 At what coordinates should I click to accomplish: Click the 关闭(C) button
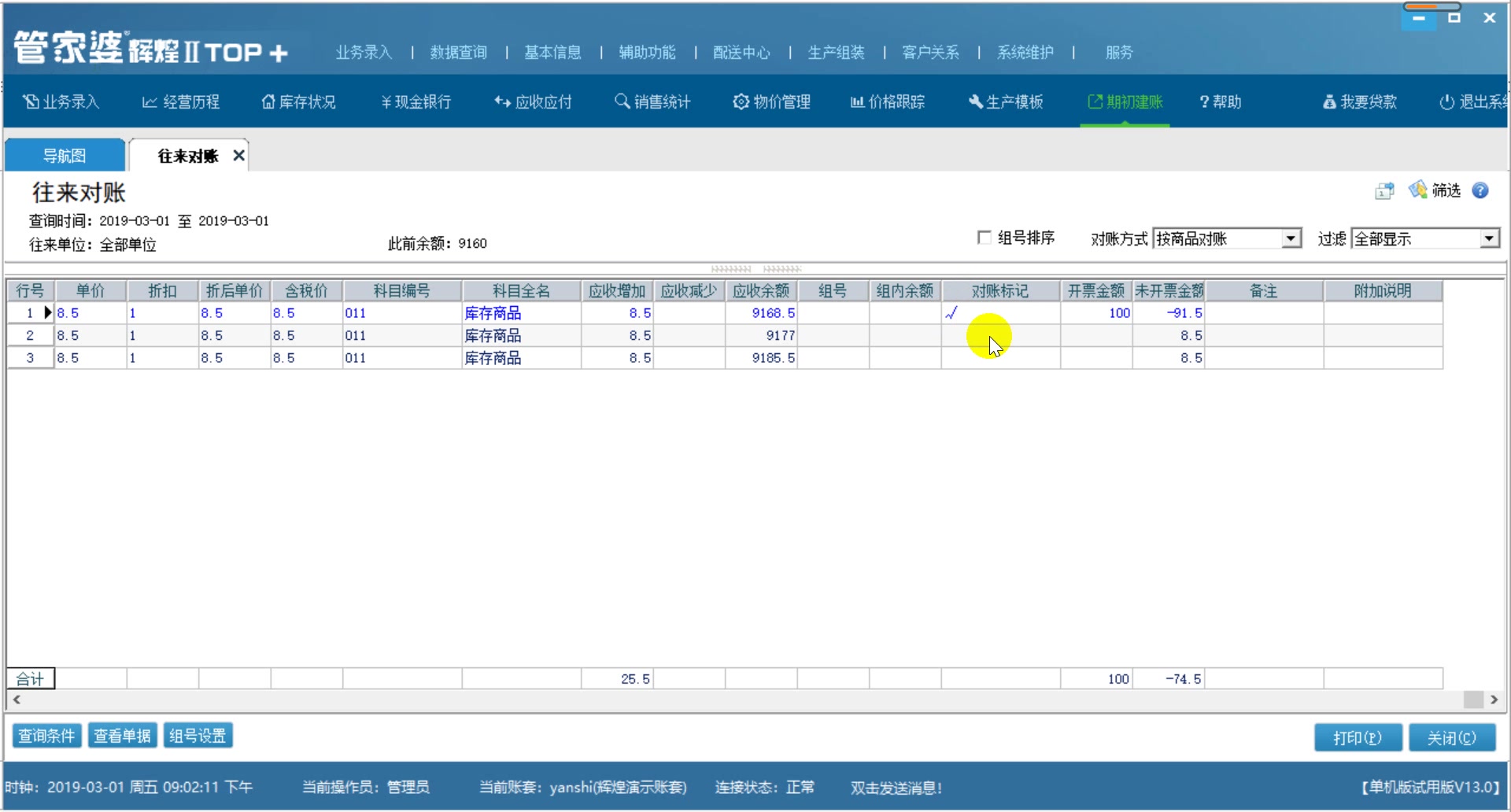coord(1452,738)
